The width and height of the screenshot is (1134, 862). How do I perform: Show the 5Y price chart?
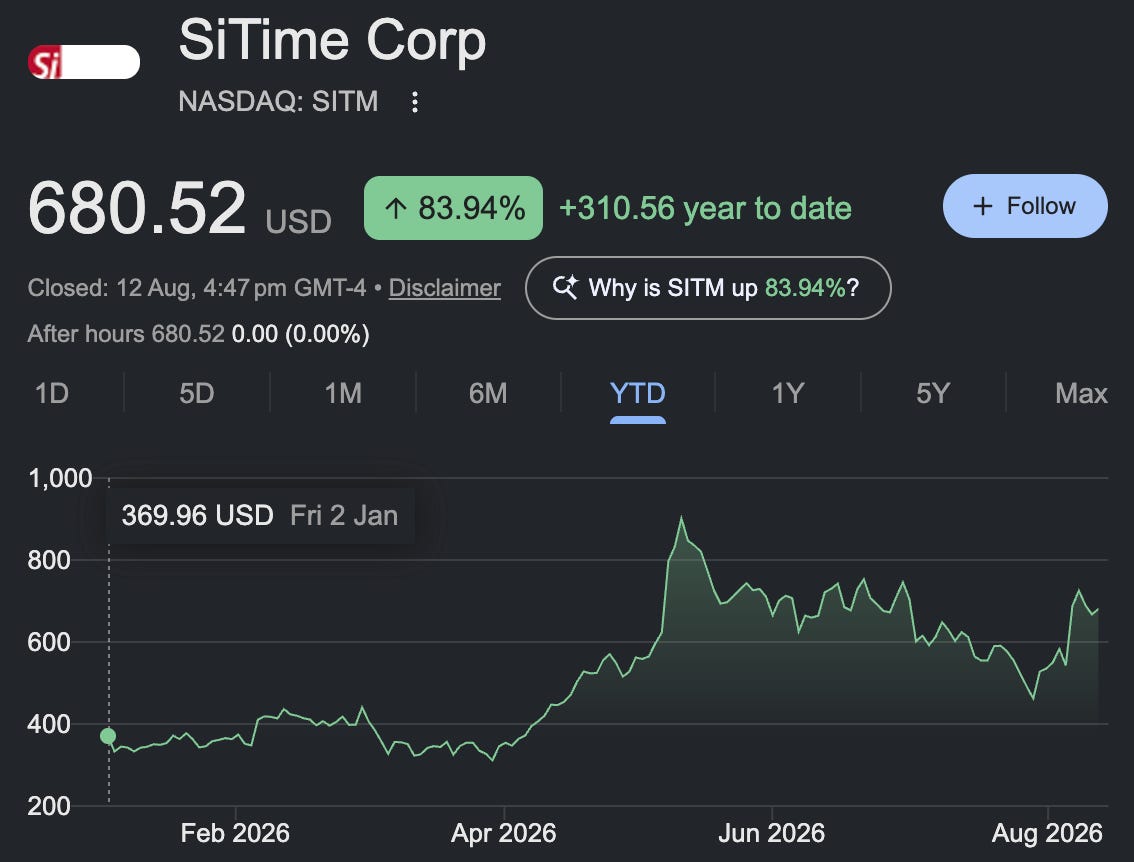(933, 394)
